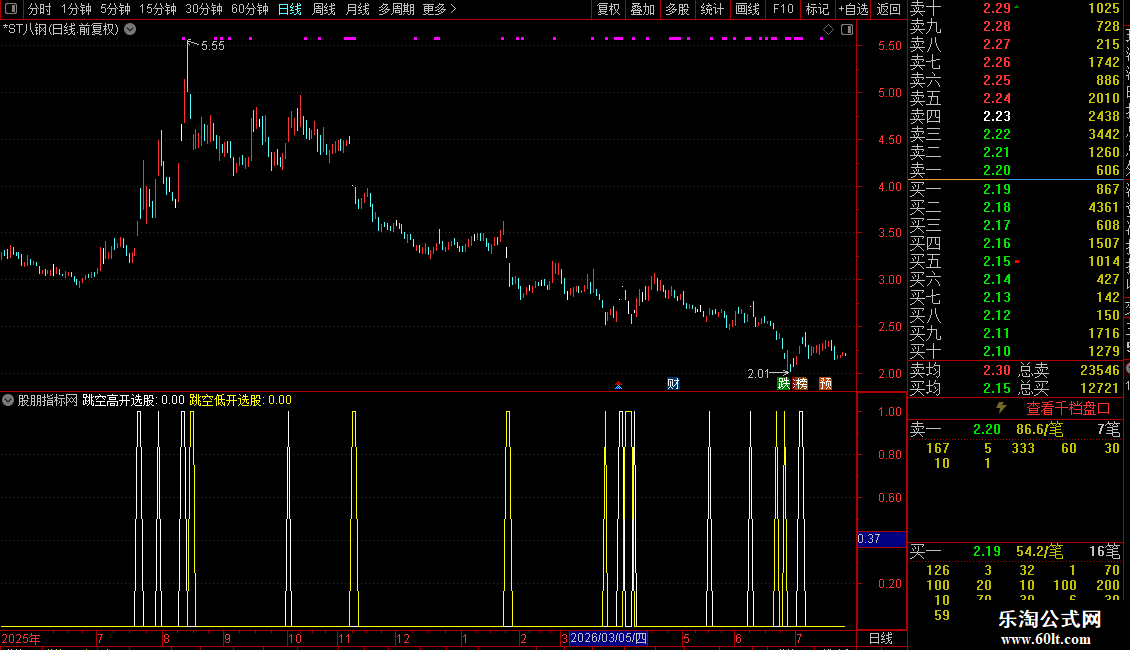Switch to 分时 intraday view
Image resolution: width=1130 pixels, height=650 pixels.
click(40, 9)
